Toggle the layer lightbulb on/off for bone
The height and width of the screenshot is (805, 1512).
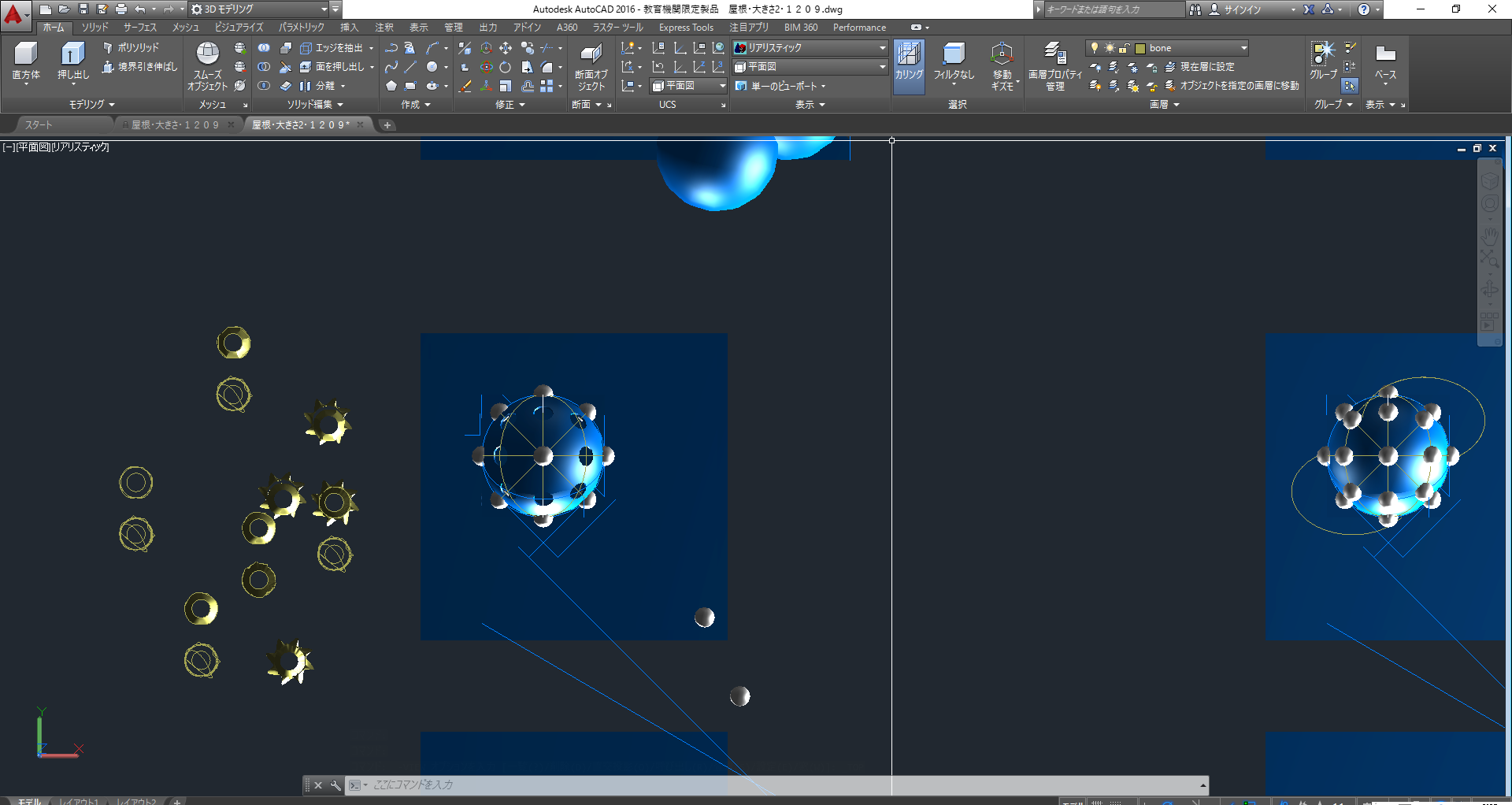(x=1094, y=48)
